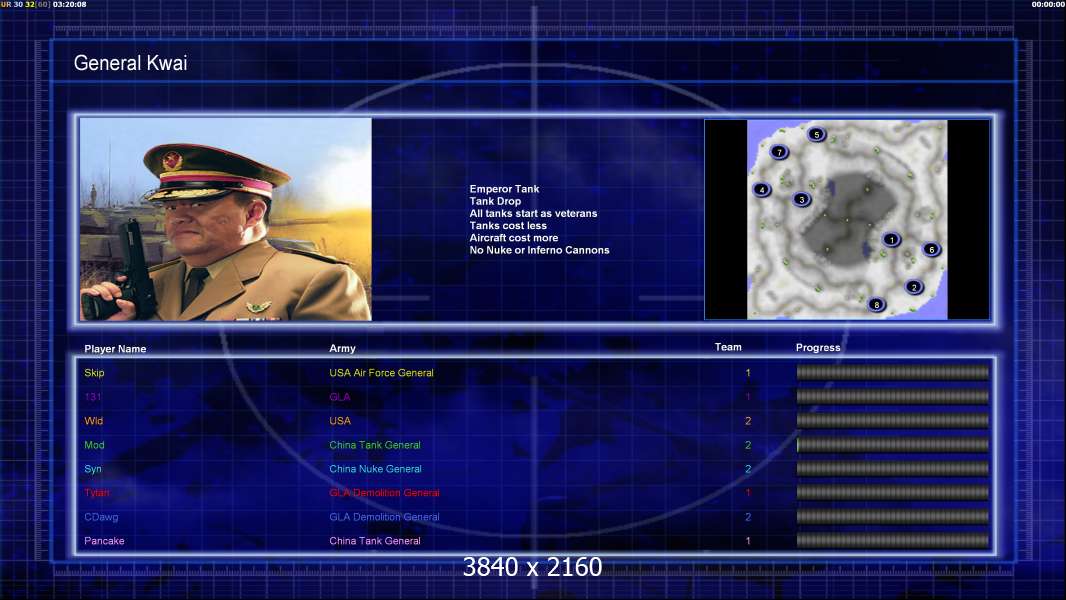Click start position 7 on the minimap
The image size is (1066, 600).
click(x=779, y=152)
